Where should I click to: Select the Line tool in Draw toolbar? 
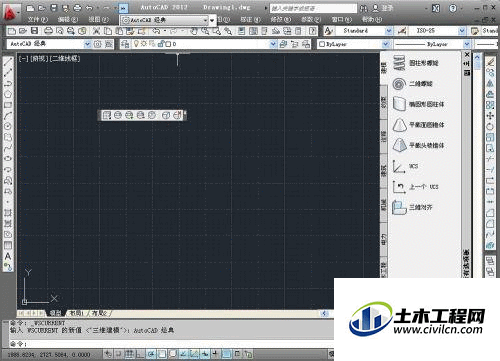pyautogui.click(x=8, y=62)
